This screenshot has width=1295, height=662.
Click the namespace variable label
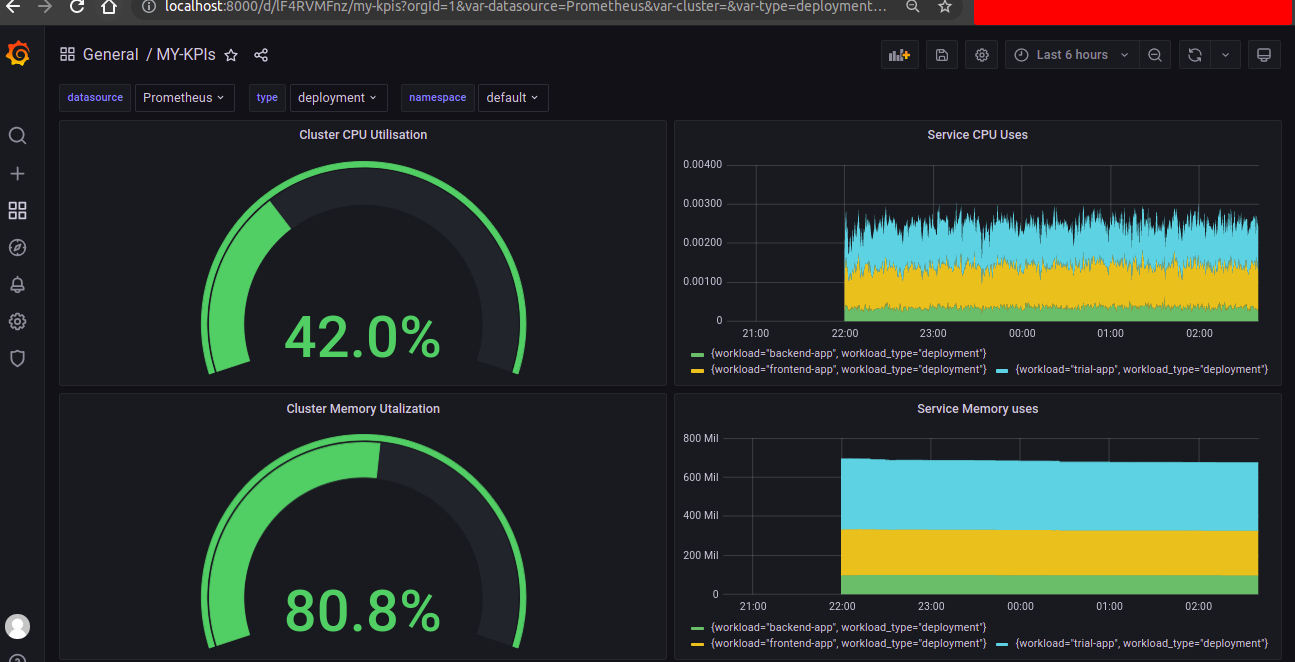click(x=438, y=97)
